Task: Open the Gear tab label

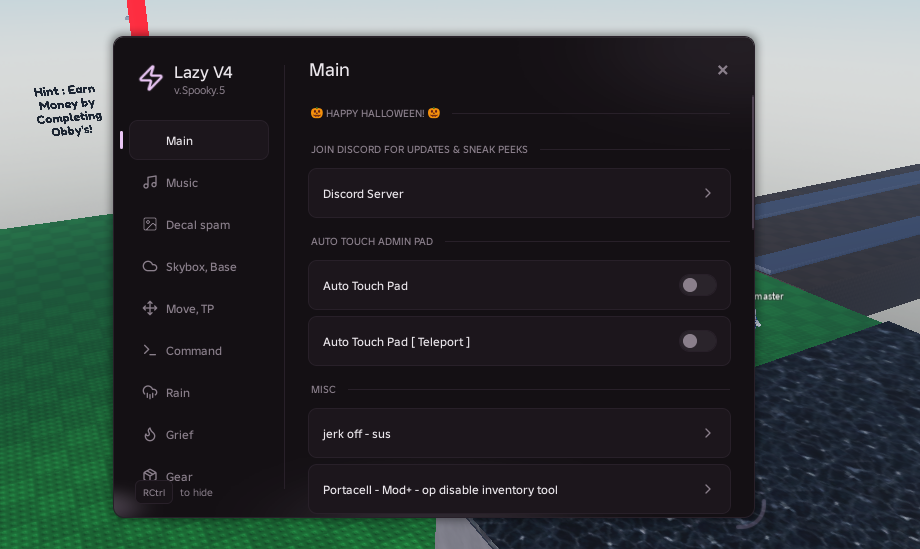Action: pos(179,477)
